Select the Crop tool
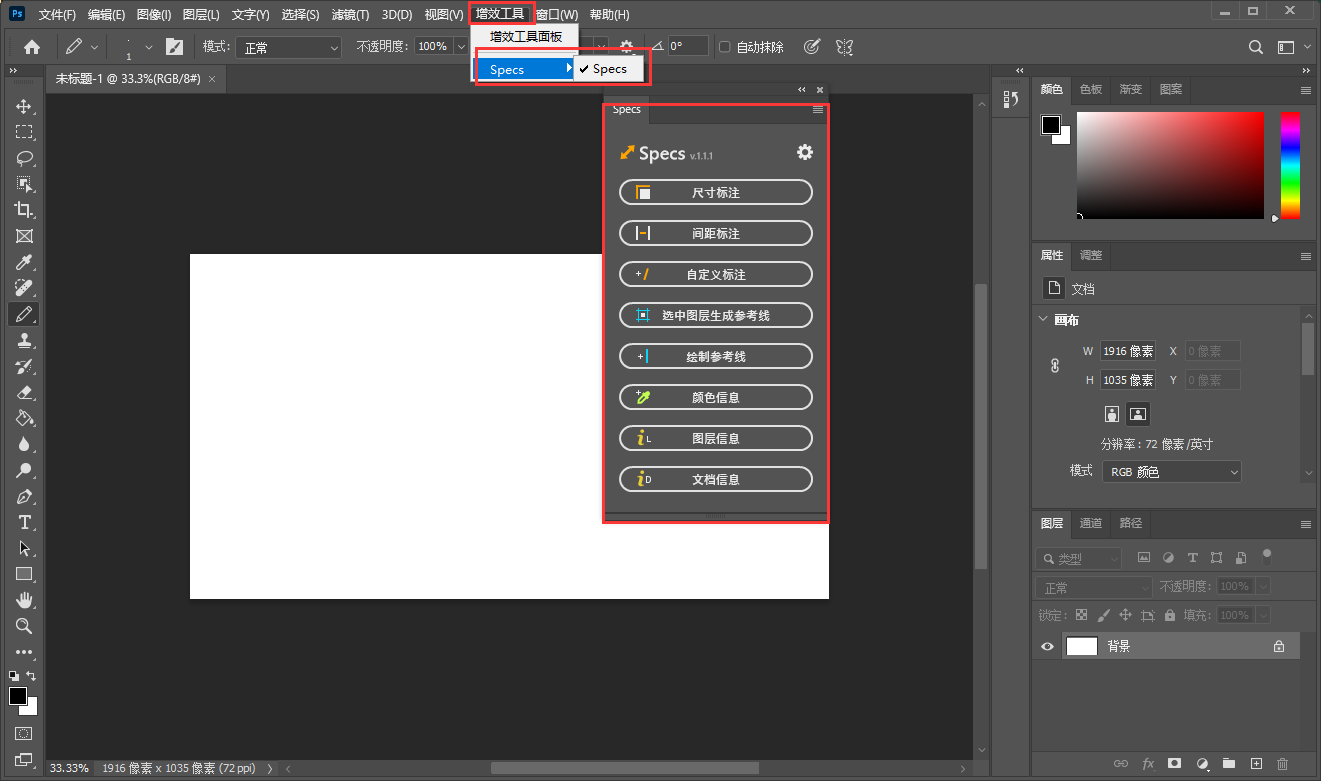The height and width of the screenshot is (781, 1321). click(24, 210)
